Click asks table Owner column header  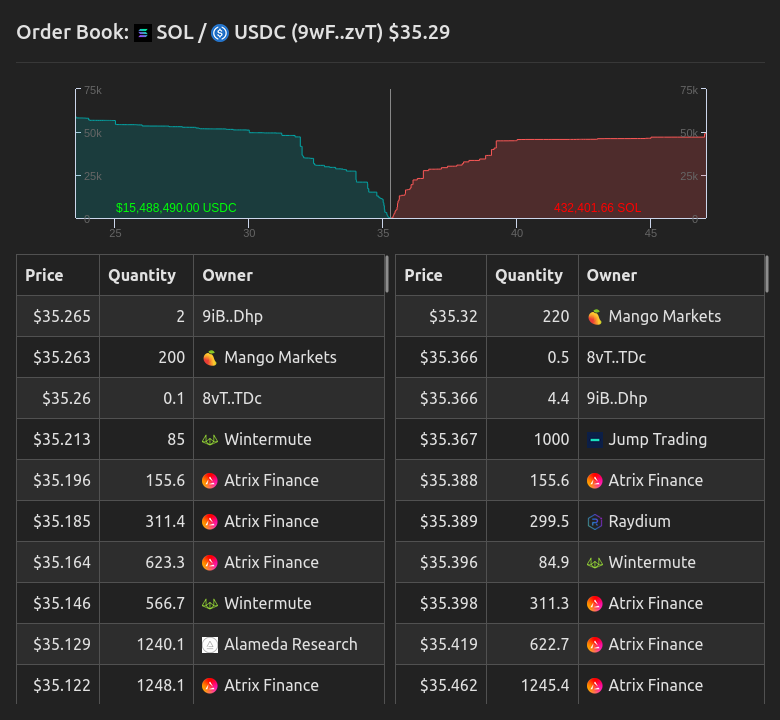point(612,275)
